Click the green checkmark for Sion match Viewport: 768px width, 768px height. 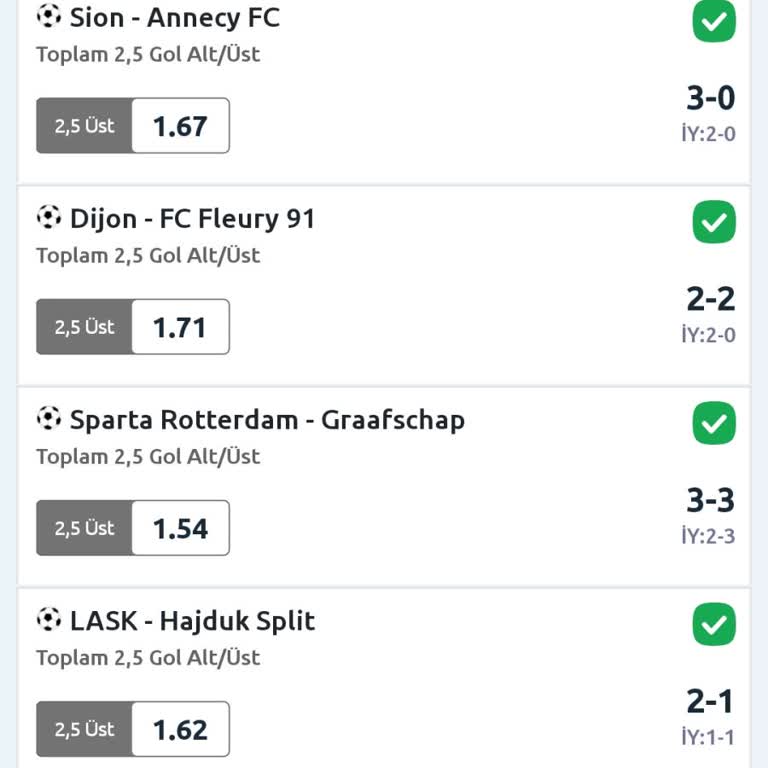[x=714, y=21]
